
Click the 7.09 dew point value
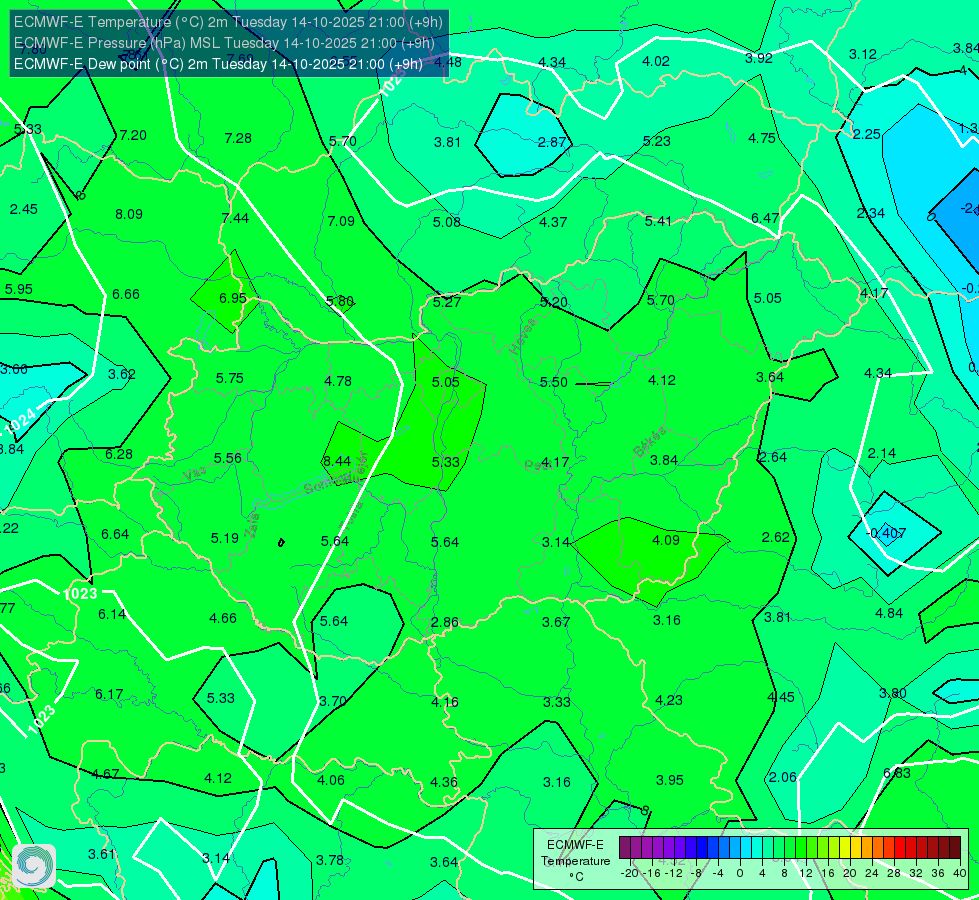coord(342,221)
